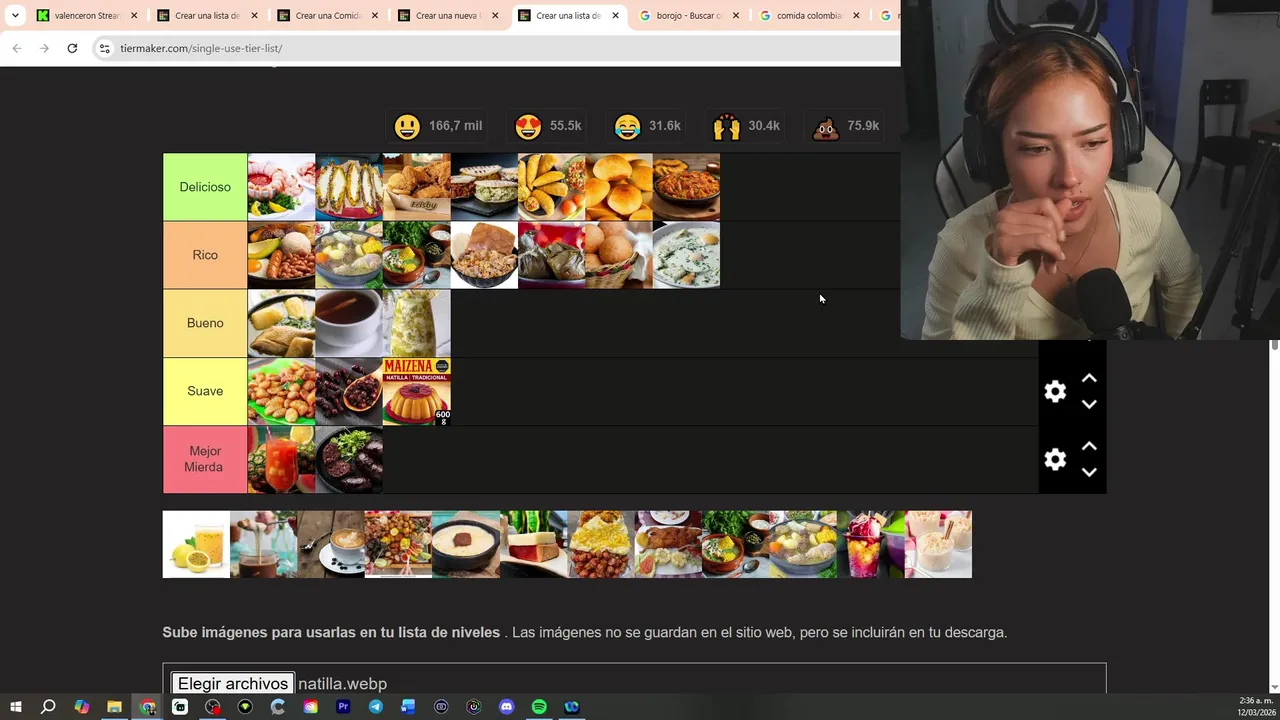1280x720 pixels.
Task: Click the heart-eyes reaction 55.5k
Action: [547, 126]
